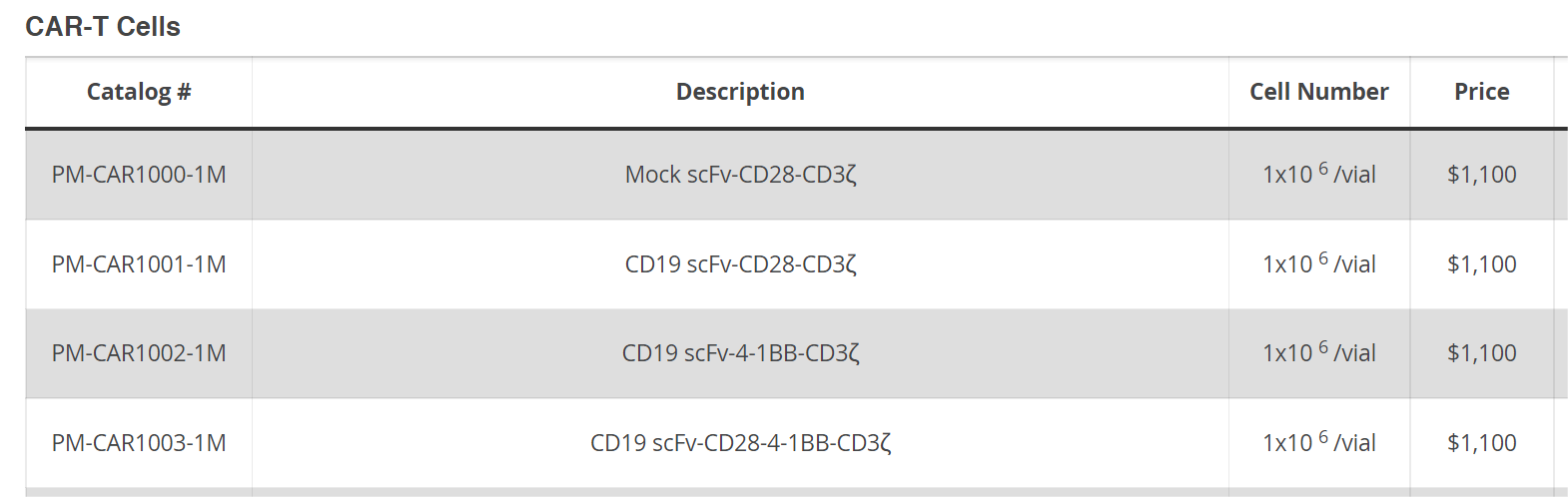The image size is (1568, 497).
Task: Click the Cell Number column header
Action: 1318,92
